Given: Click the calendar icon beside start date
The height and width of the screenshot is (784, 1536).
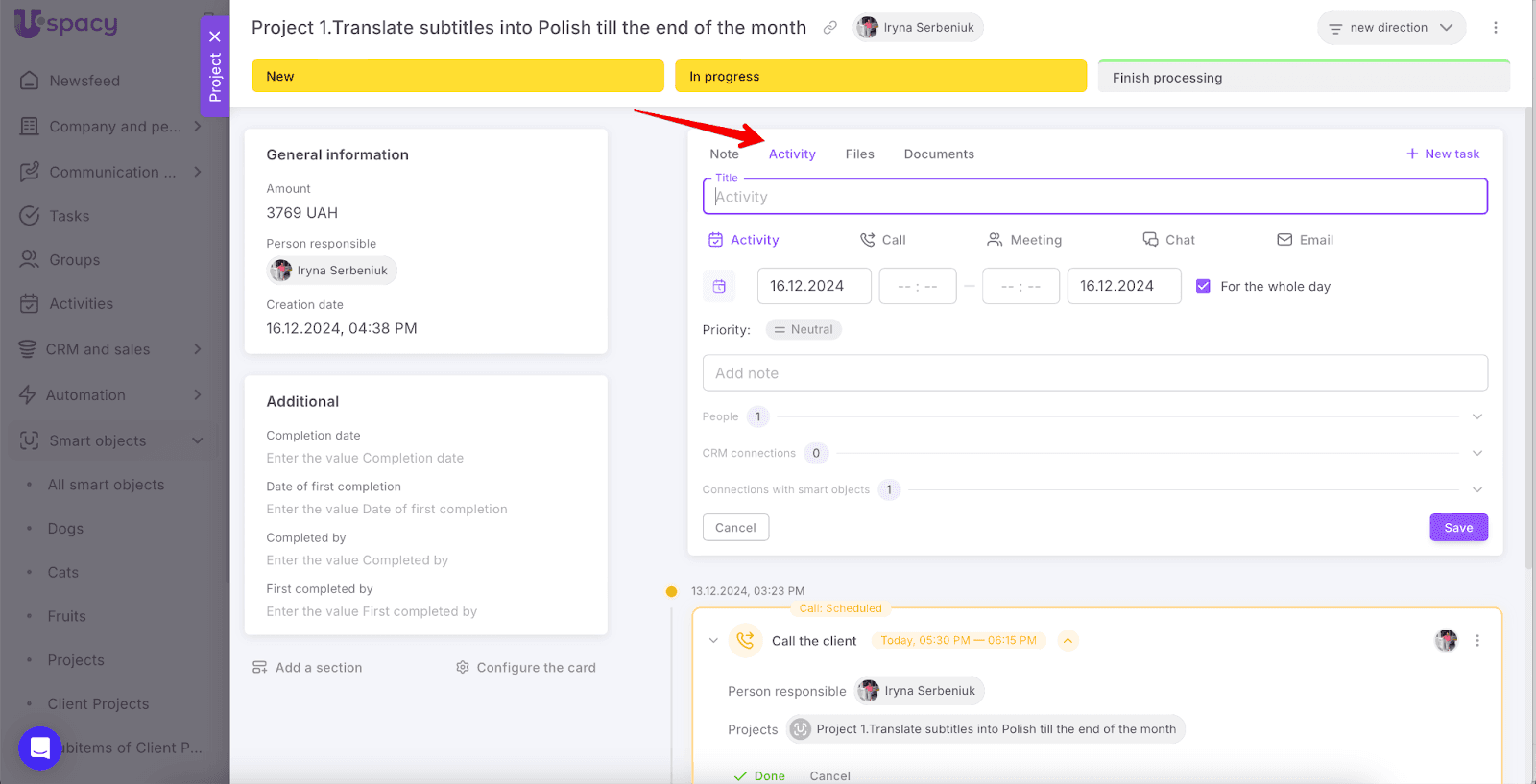Looking at the screenshot, I should (719, 286).
